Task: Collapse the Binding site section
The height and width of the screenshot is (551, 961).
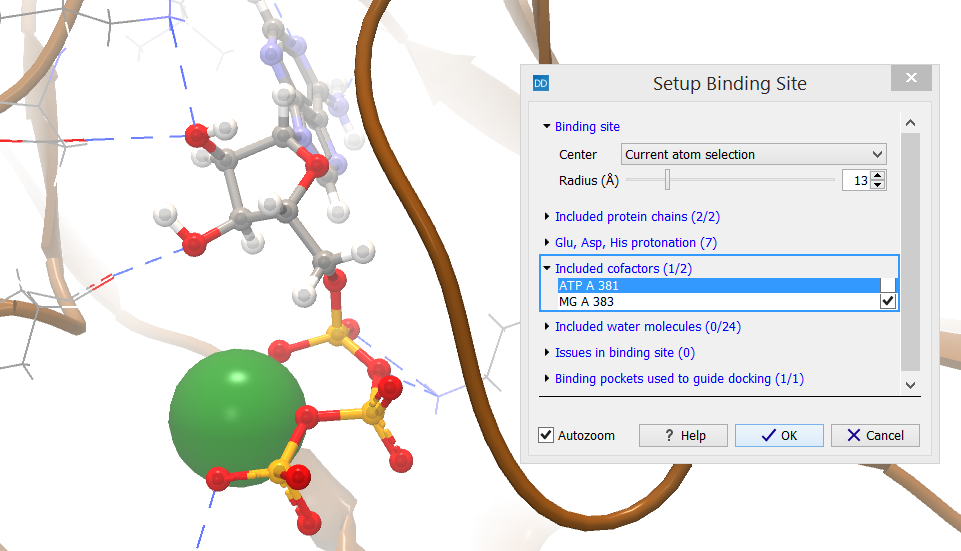Action: (547, 126)
